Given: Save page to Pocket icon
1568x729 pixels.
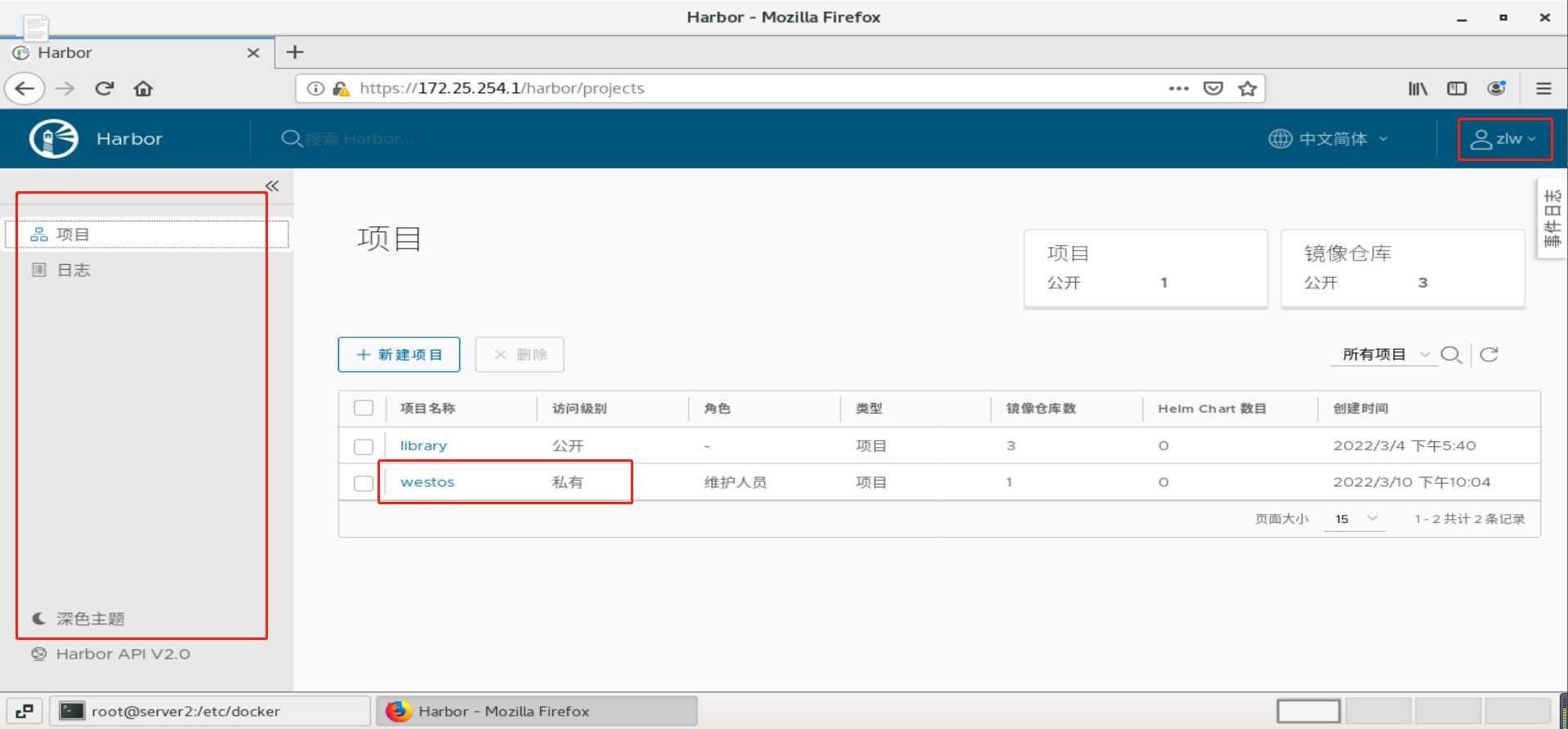Looking at the screenshot, I should pyautogui.click(x=1213, y=88).
